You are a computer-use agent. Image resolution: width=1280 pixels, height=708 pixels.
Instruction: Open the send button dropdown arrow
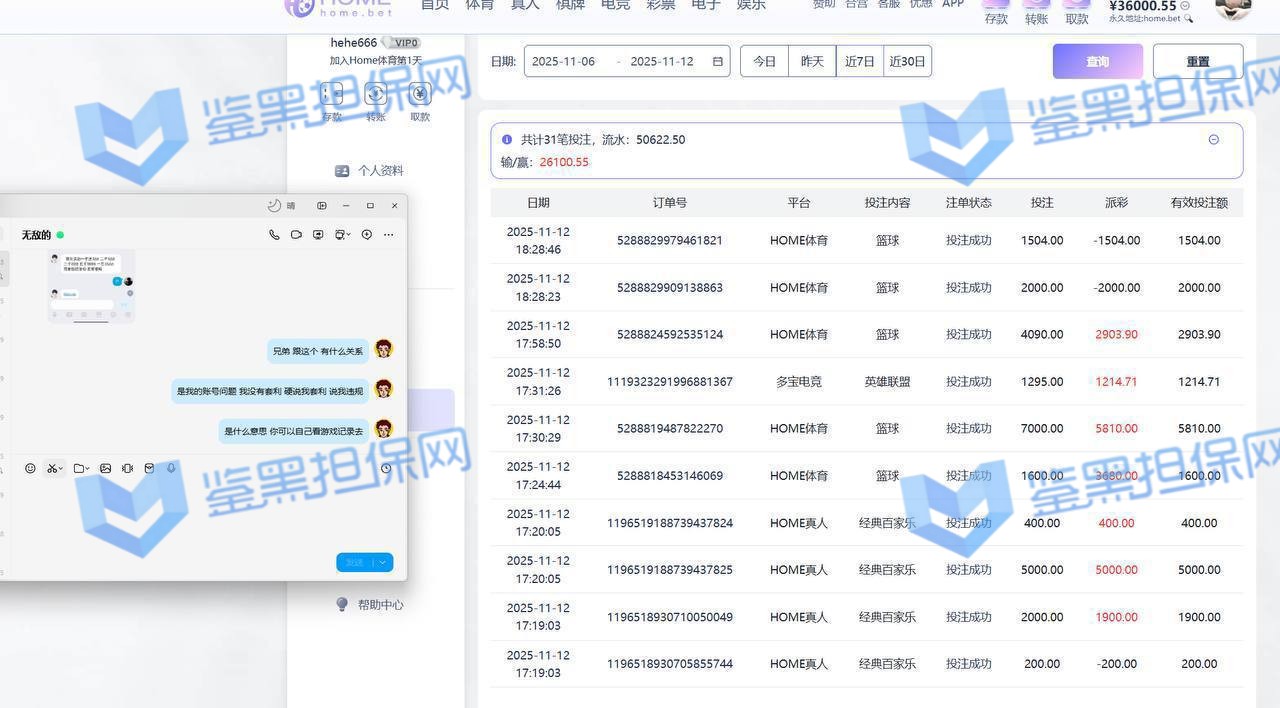383,563
